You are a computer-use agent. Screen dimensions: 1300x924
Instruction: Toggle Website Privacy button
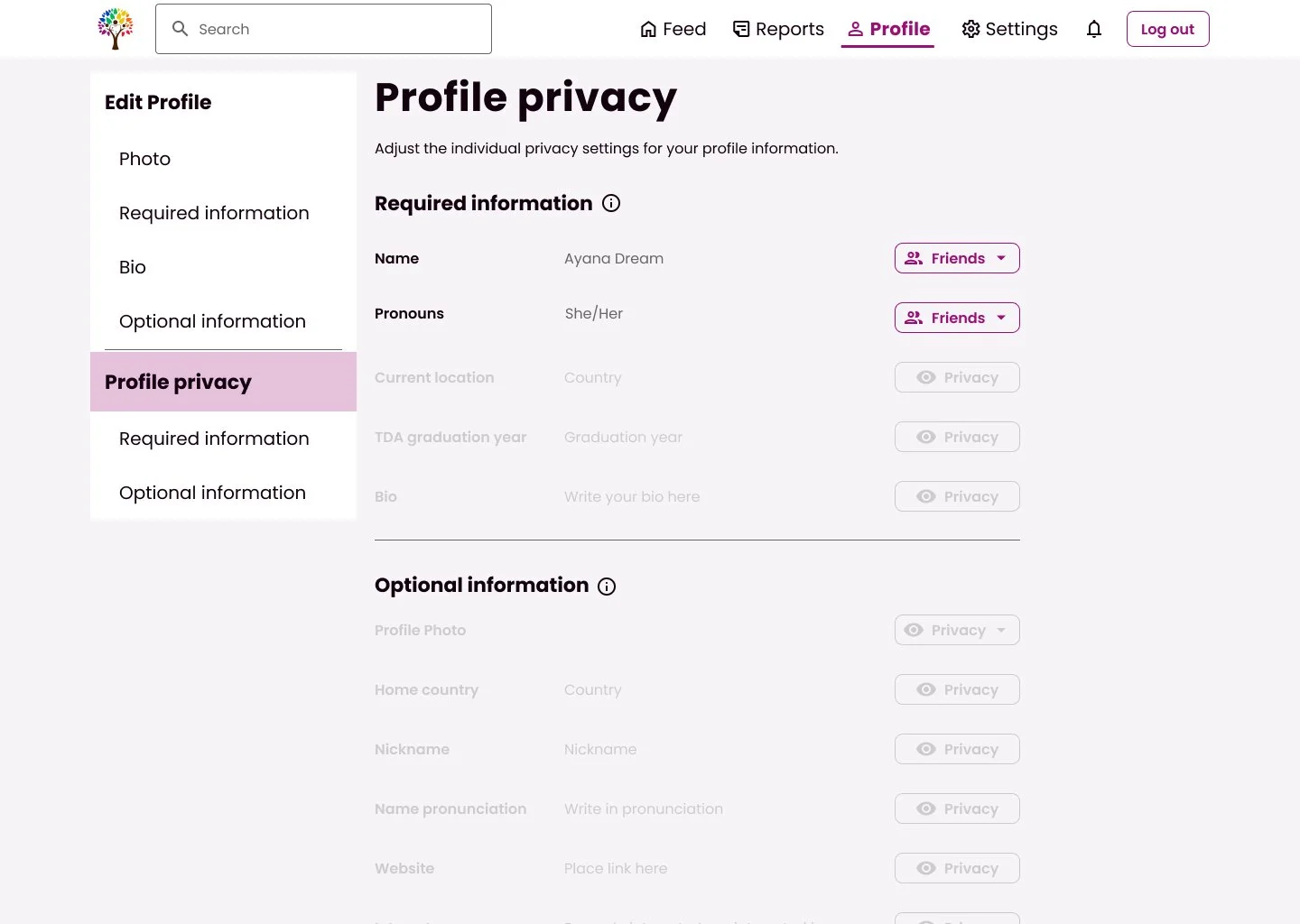(x=957, y=868)
